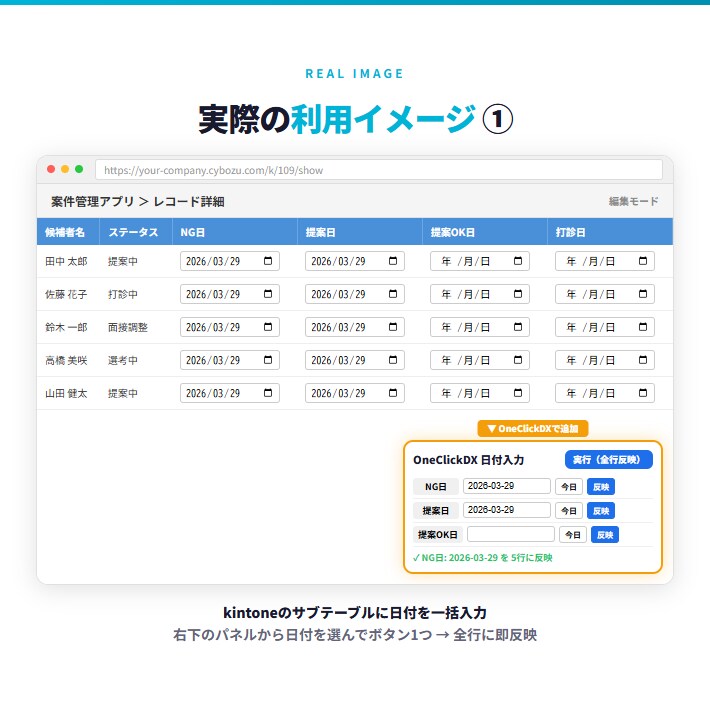Focus the empty 提案OK日 field in OneClickDX panel
Viewport: 710px width, 710px height.
[x=511, y=534]
